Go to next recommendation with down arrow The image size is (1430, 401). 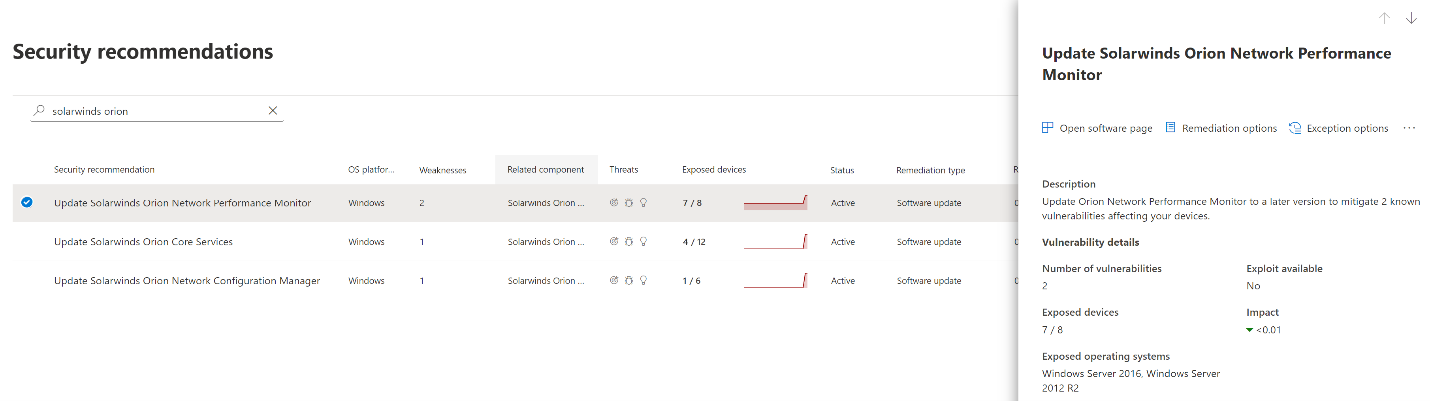click(1411, 18)
